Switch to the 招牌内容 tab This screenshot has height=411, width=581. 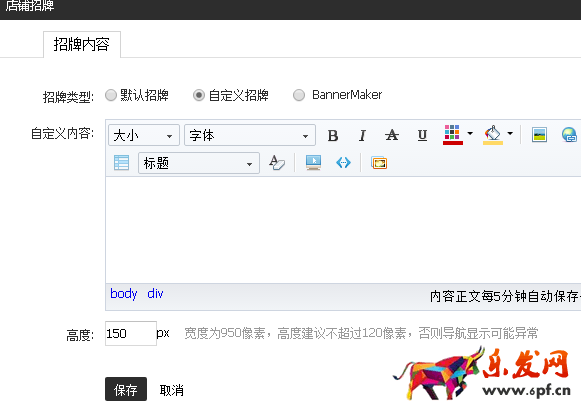point(82,44)
